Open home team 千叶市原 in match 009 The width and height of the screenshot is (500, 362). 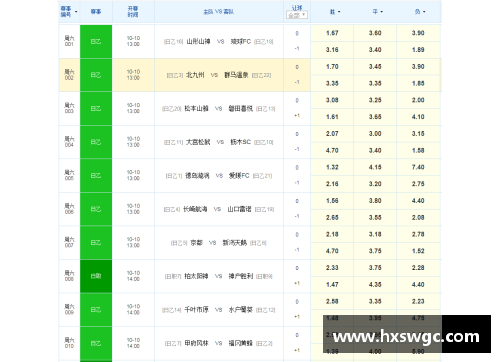(x=196, y=310)
